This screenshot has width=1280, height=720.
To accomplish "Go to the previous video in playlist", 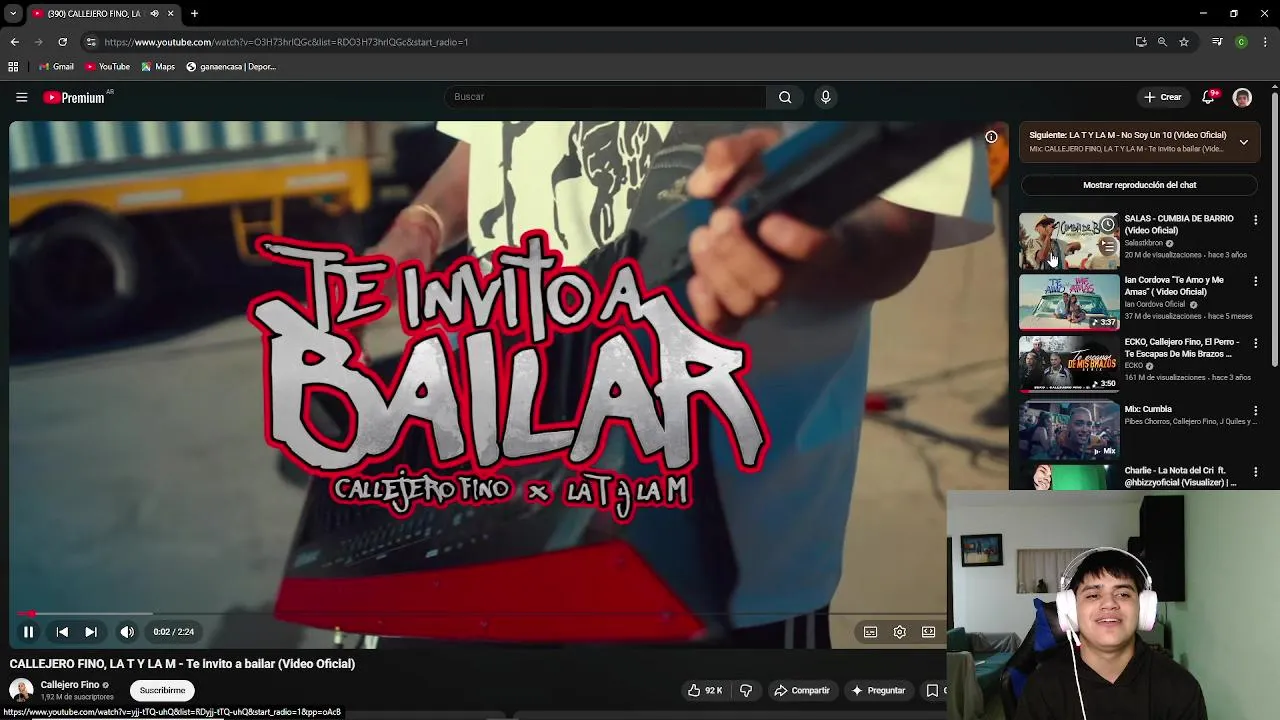I will pyautogui.click(x=62, y=632).
